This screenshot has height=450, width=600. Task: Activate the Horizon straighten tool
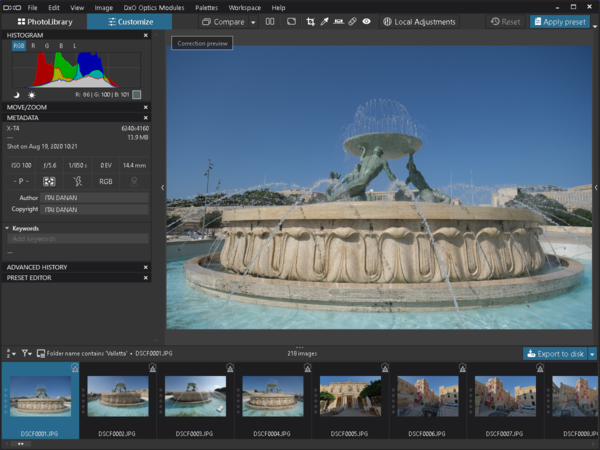click(x=338, y=21)
